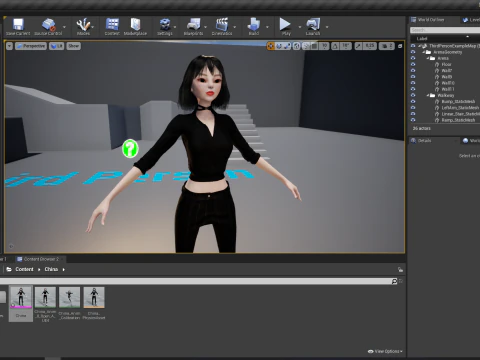Select the rotate gizmo viewport icon
480x360 pixels.
coord(279,46)
